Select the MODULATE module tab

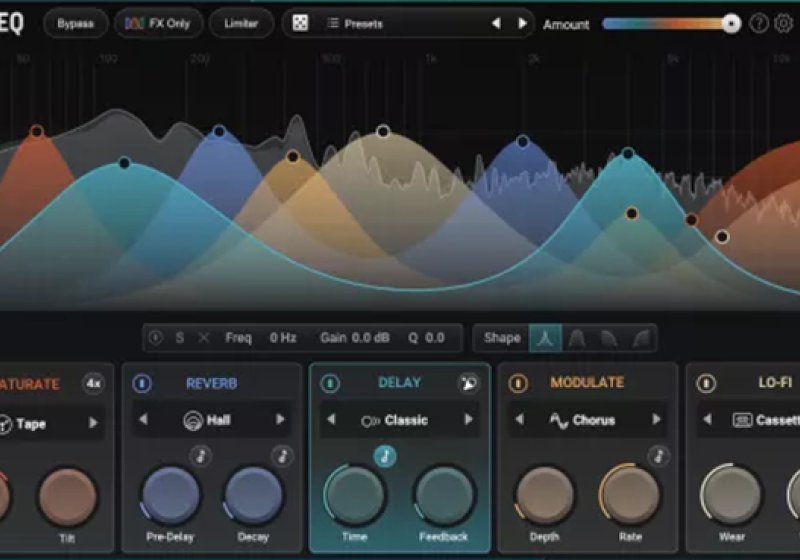click(x=587, y=383)
